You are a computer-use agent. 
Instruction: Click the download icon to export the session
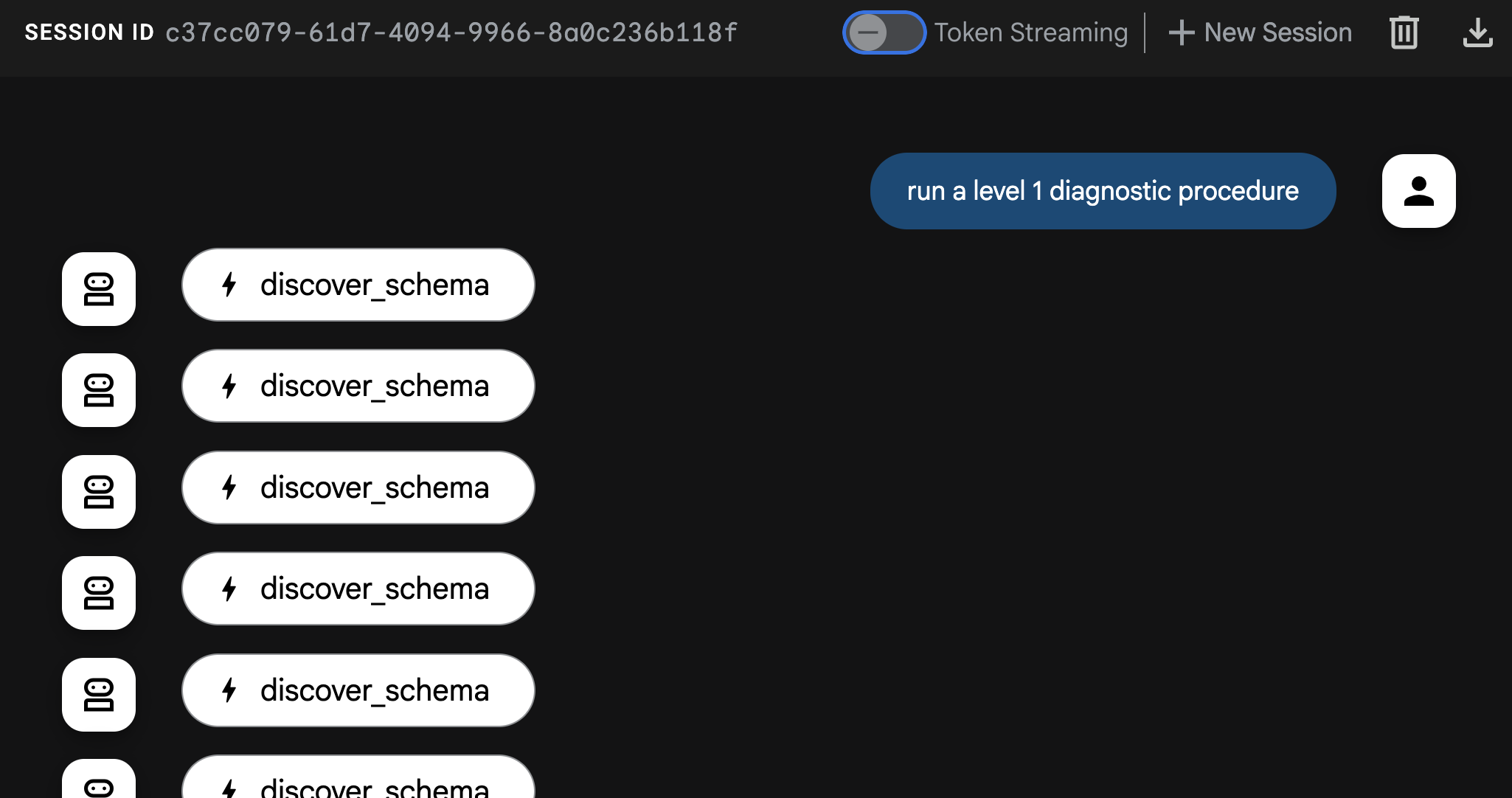pyautogui.click(x=1477, y=32)
